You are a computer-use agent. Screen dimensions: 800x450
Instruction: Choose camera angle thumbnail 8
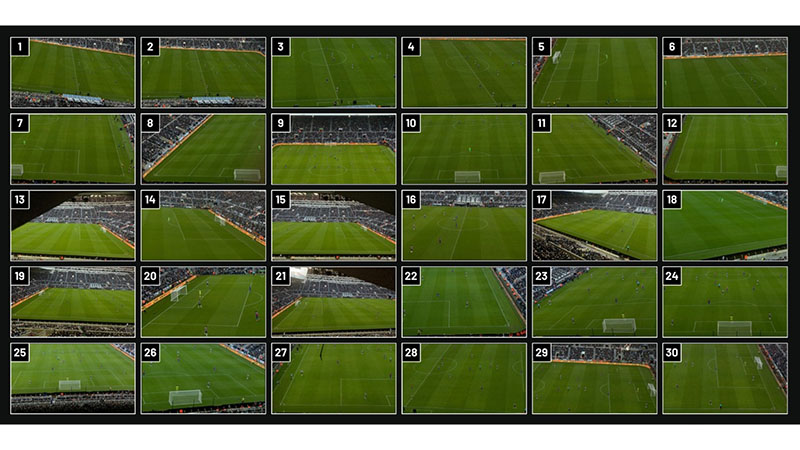click(203, 148)
